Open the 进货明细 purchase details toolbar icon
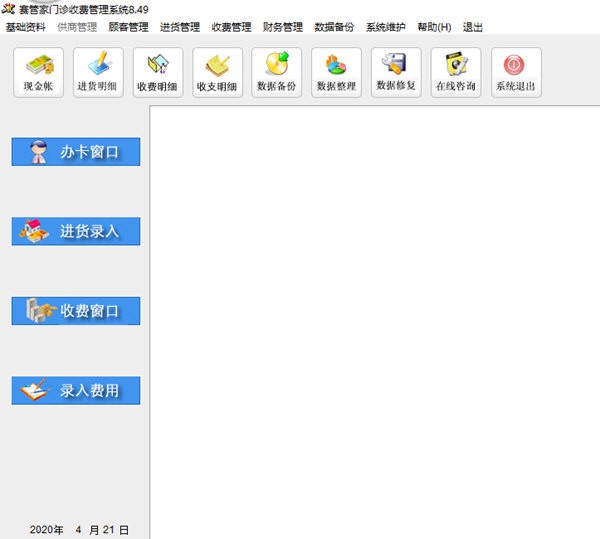Image resolution: width=600 pixels, height=539 pixels. click(x=98, y=72)
